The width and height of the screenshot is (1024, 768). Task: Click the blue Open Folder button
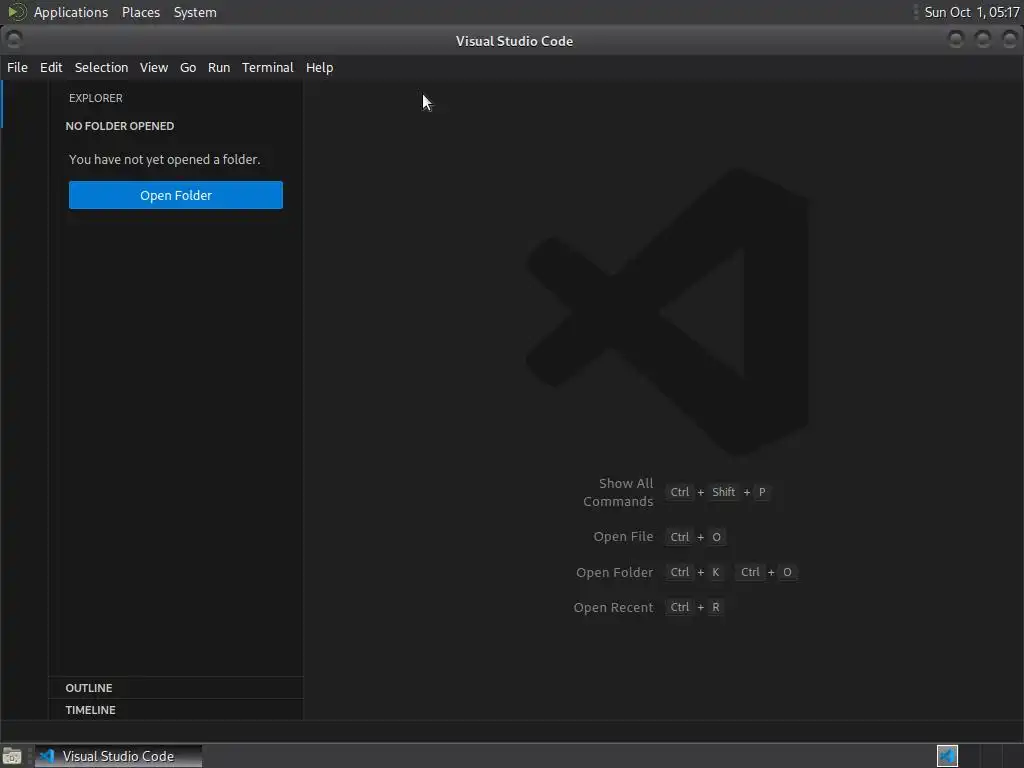point(176,195)
